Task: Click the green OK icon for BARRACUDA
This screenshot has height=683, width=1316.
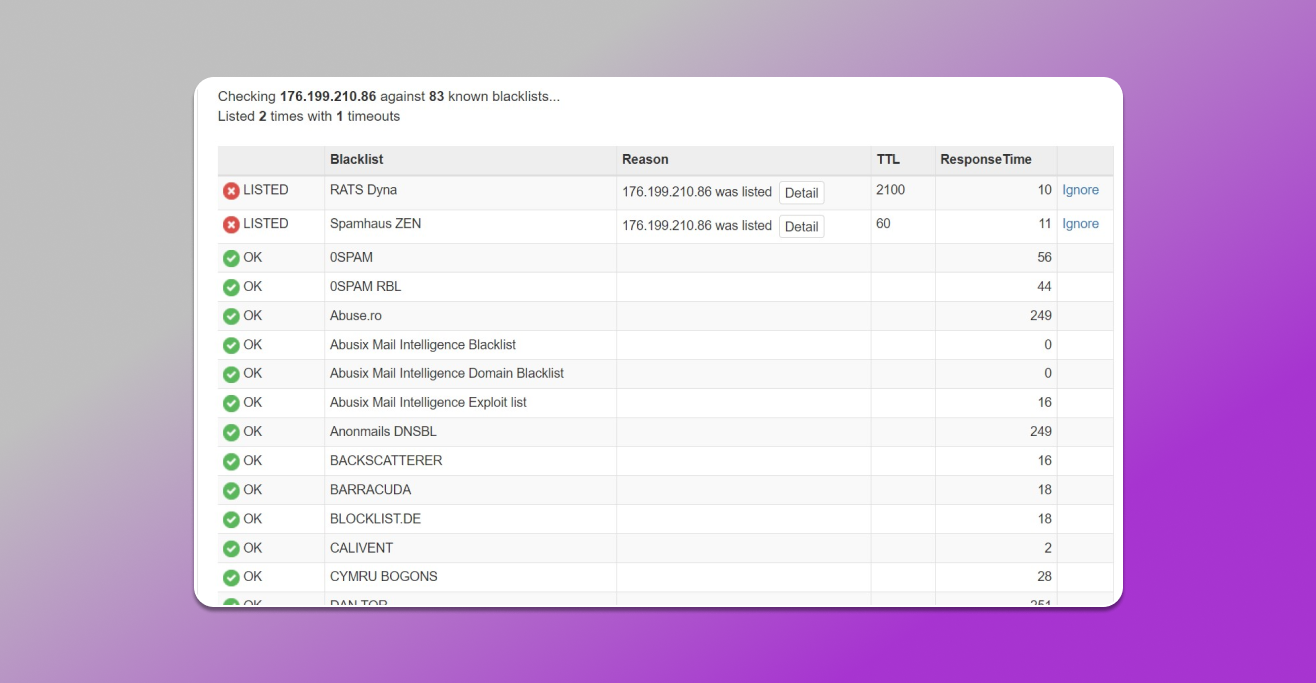Action: 231,490
